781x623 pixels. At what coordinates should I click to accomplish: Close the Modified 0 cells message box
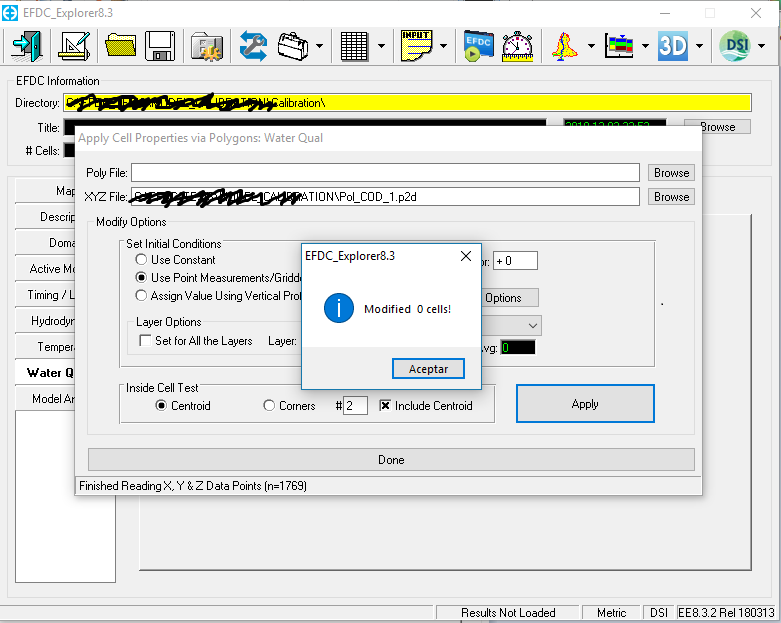tap(466, 256)
